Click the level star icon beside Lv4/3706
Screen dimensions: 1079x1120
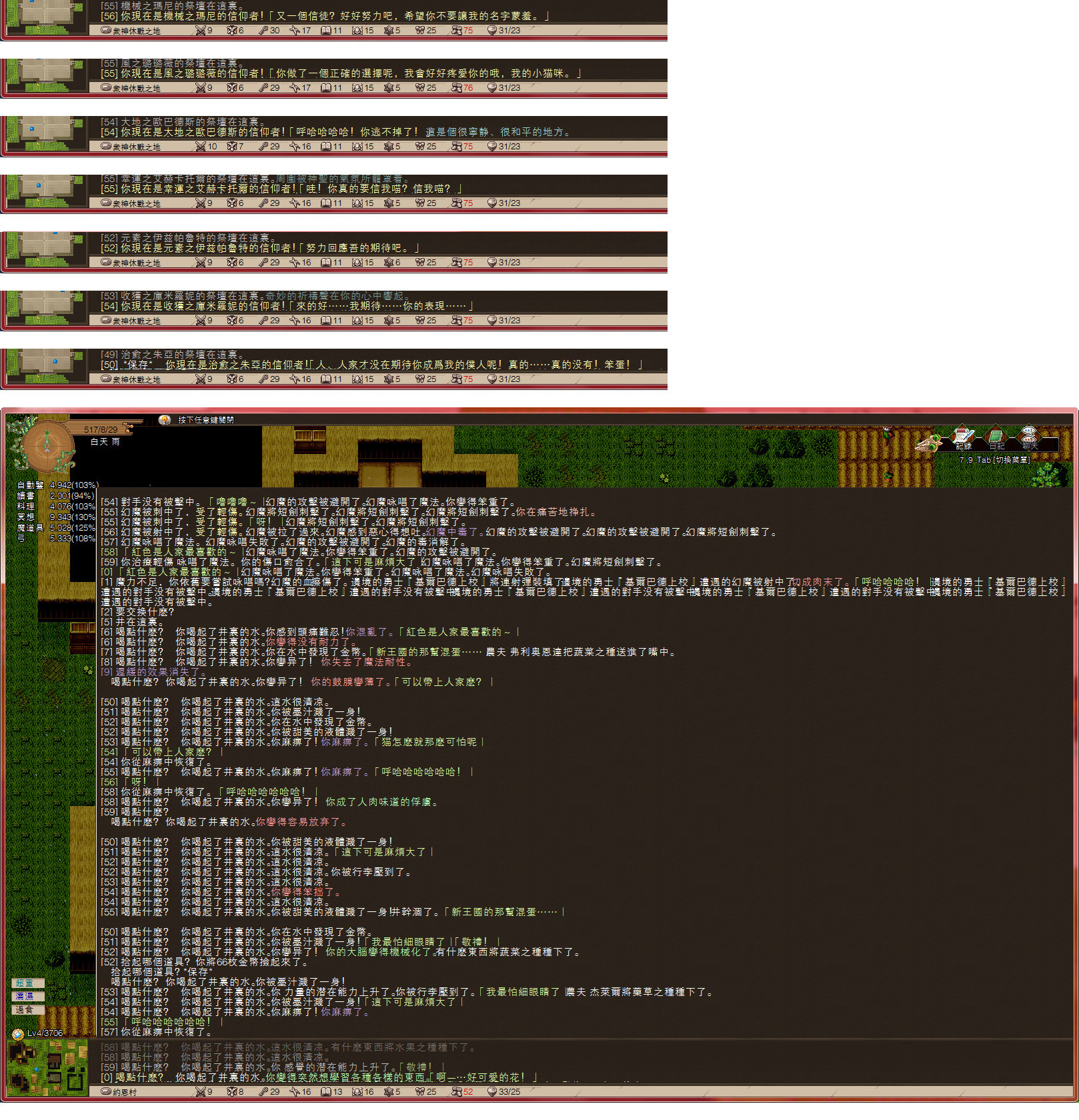(18, 1033)
